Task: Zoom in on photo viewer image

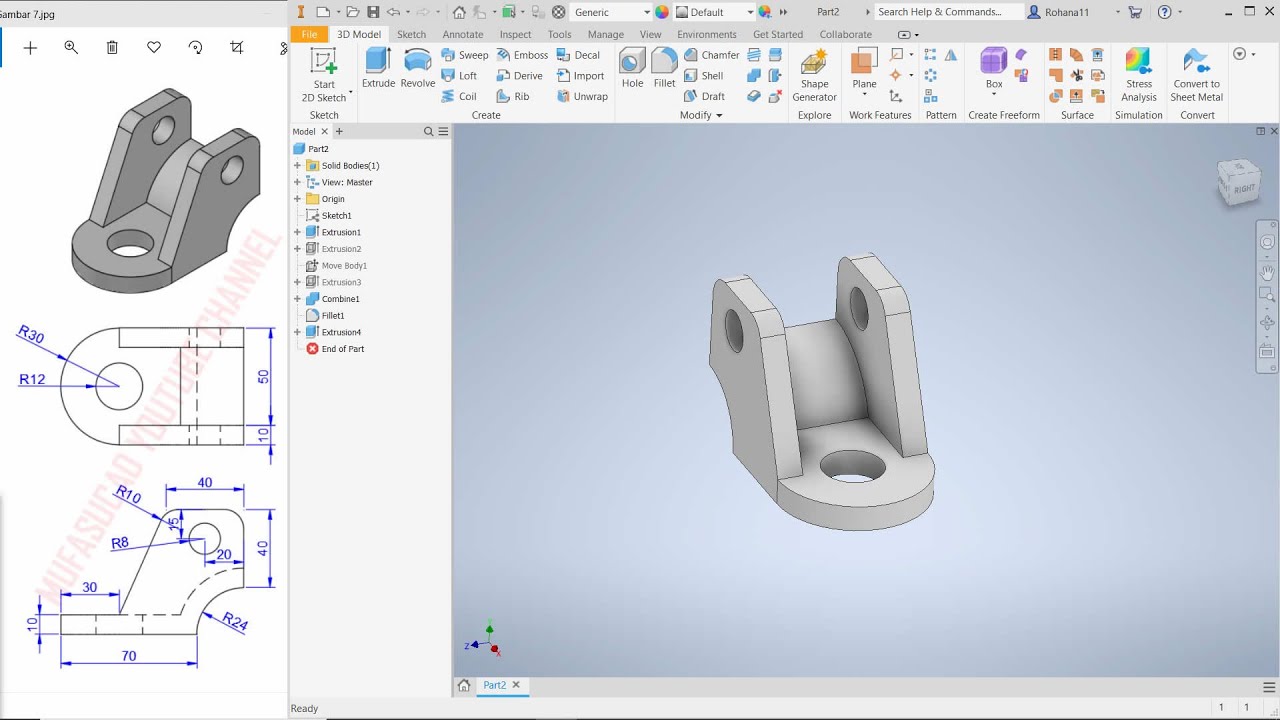Action: [71, 47]
